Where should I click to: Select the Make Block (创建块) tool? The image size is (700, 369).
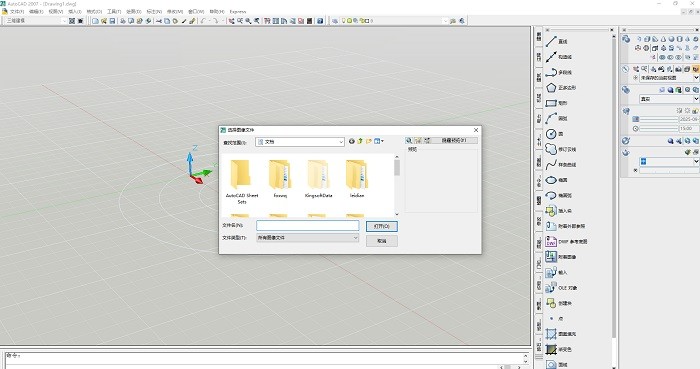click(x=558, y=303)
